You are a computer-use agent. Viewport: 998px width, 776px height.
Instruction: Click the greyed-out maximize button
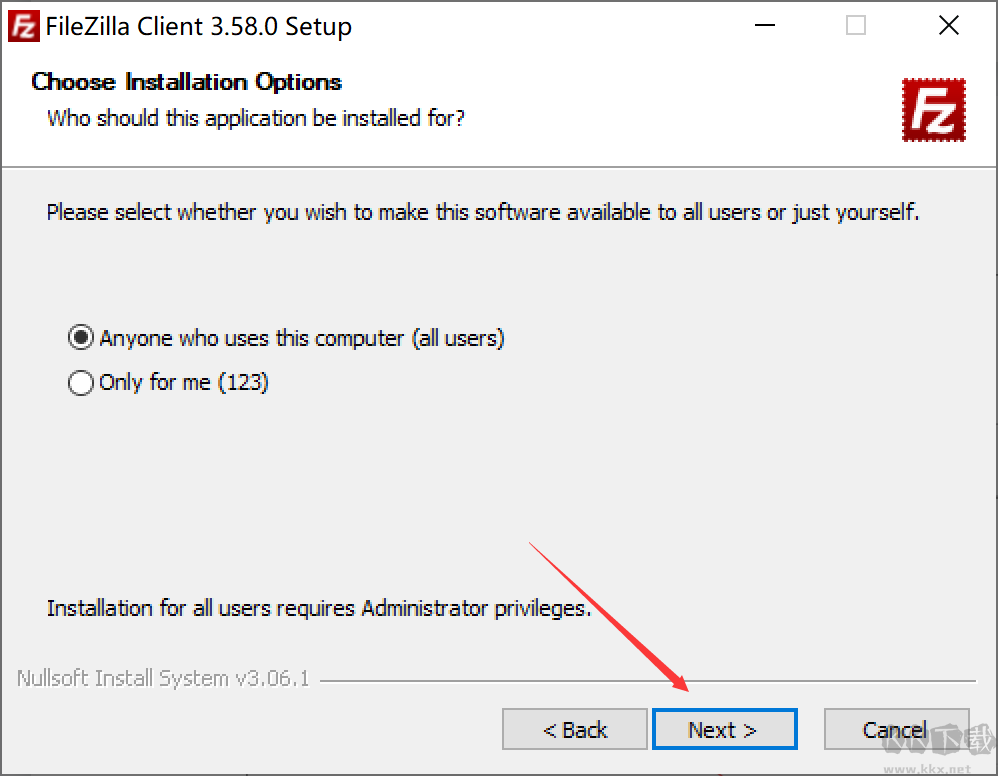pos(856,26)
